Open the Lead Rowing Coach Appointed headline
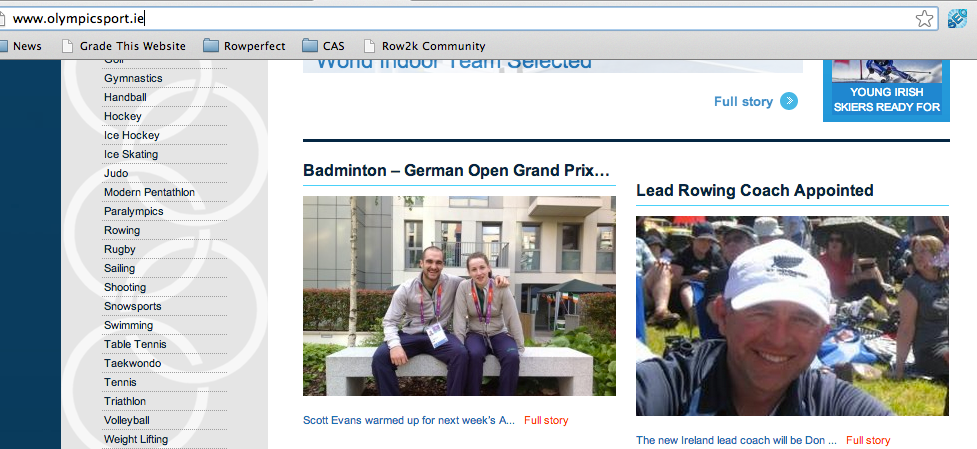Image resolution: width=977 pixels, height=449 pixels. point(754,191)
